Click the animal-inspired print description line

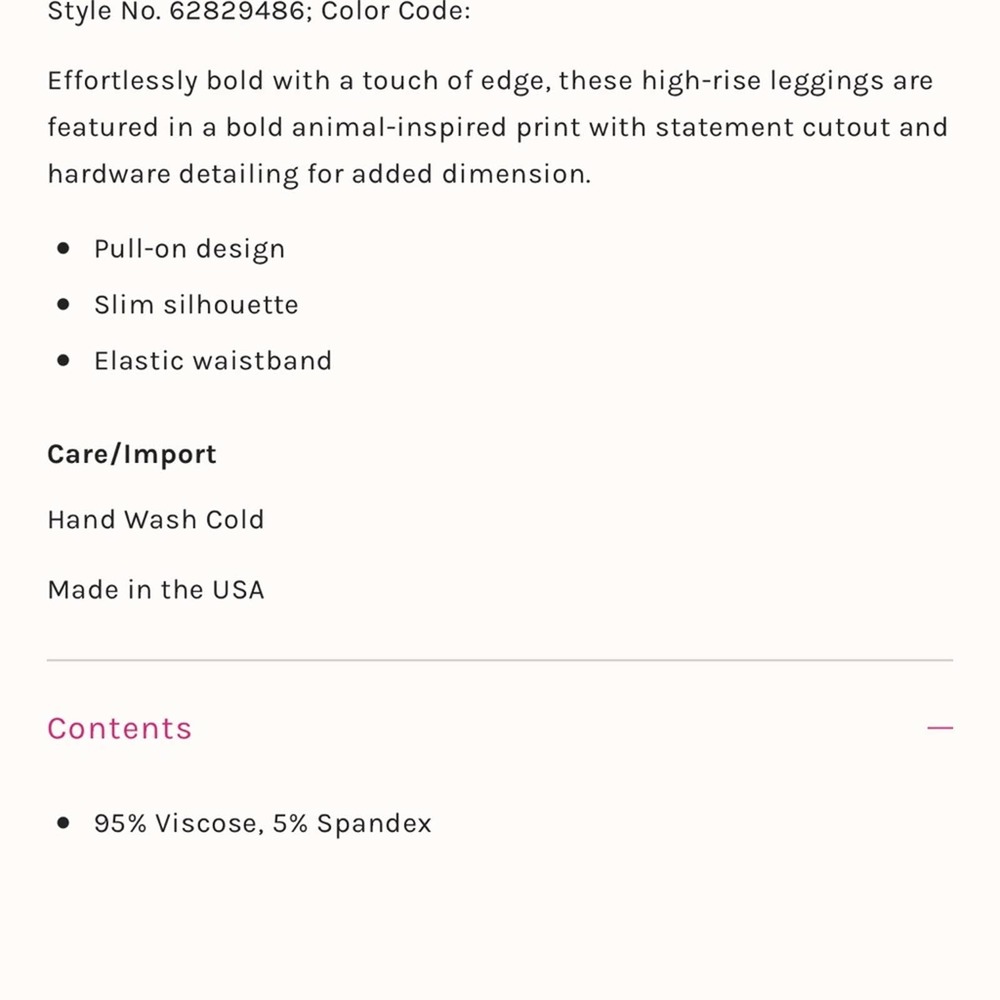[x=498, y=128]
